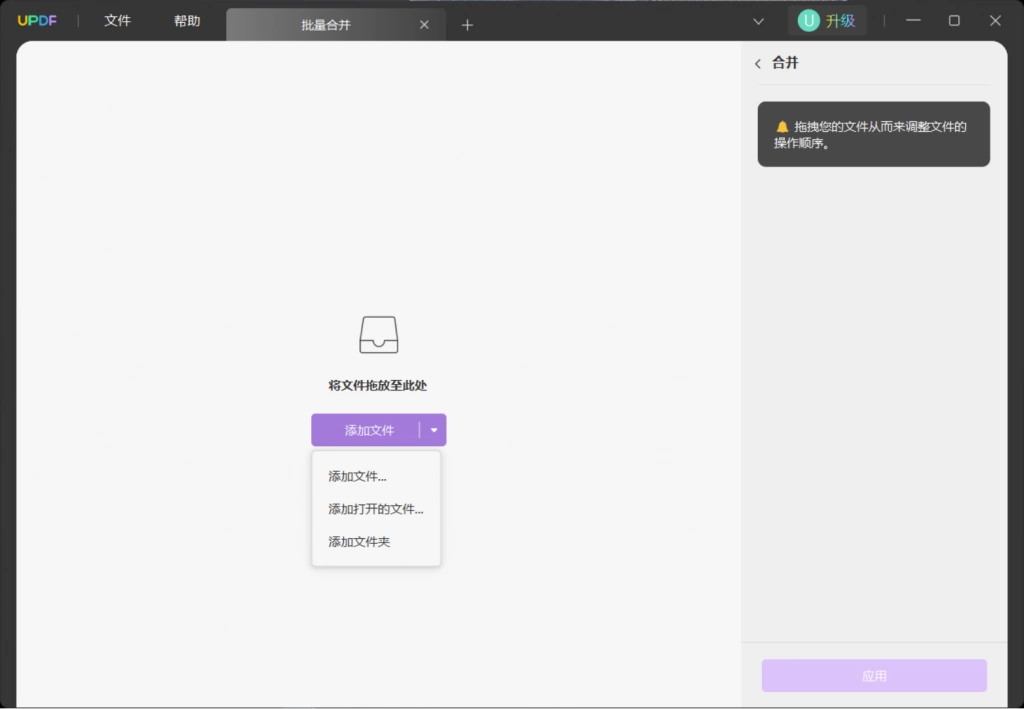
Task: Add a new tab with plus icon
Action: point(467,25)
